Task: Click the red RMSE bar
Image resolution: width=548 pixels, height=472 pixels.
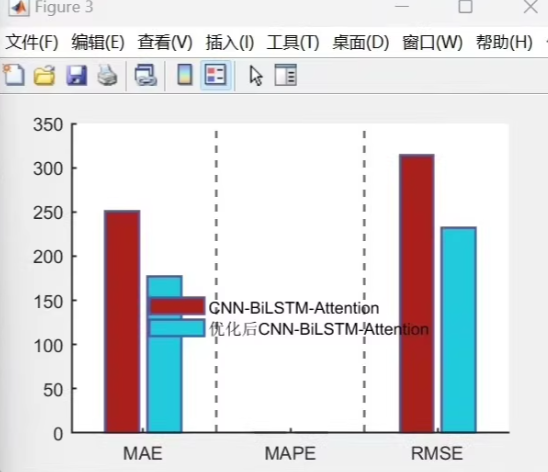Action: (x=417, y=293)
